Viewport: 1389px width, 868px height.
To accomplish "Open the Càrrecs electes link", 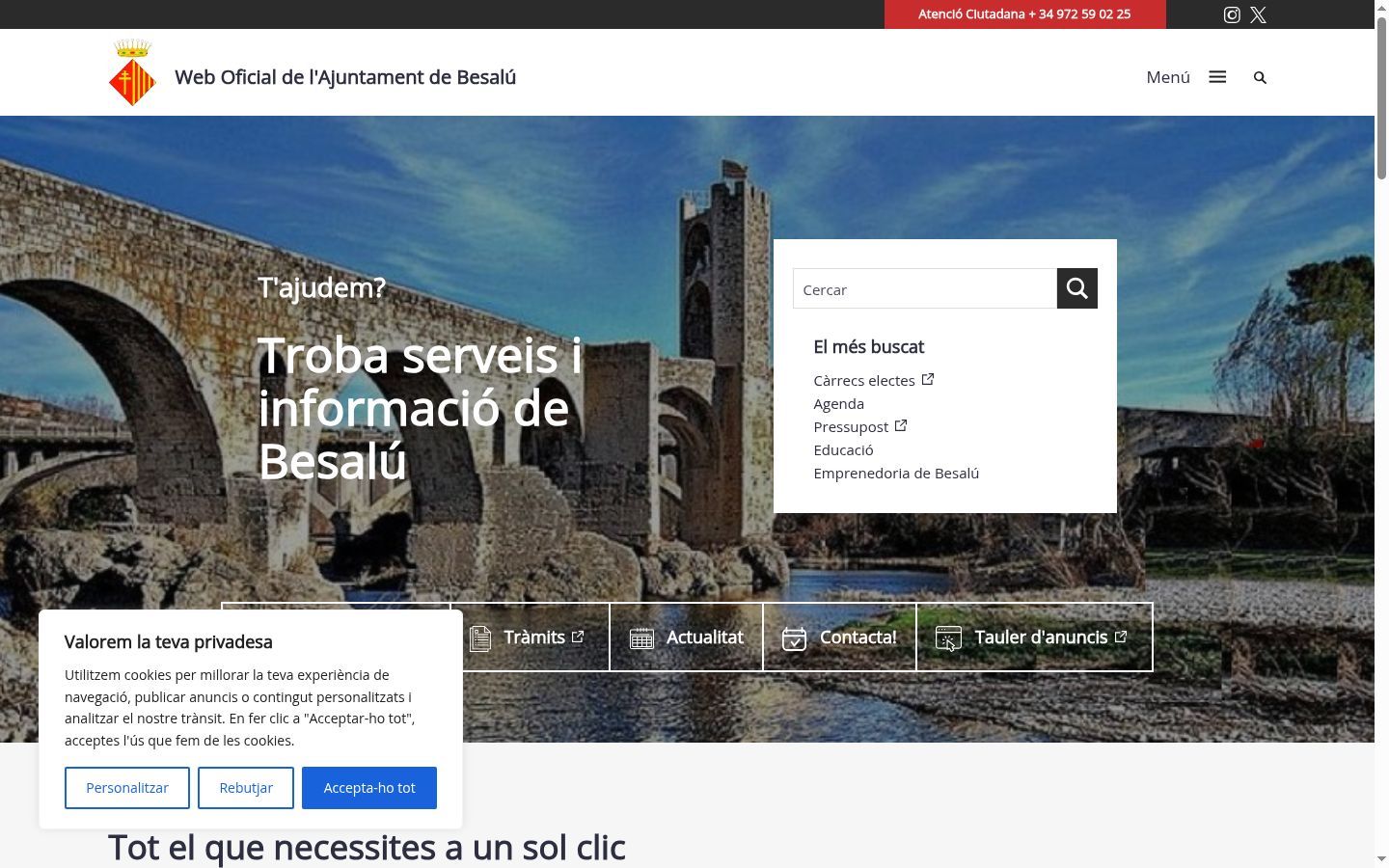I will [x=864, y=380].
